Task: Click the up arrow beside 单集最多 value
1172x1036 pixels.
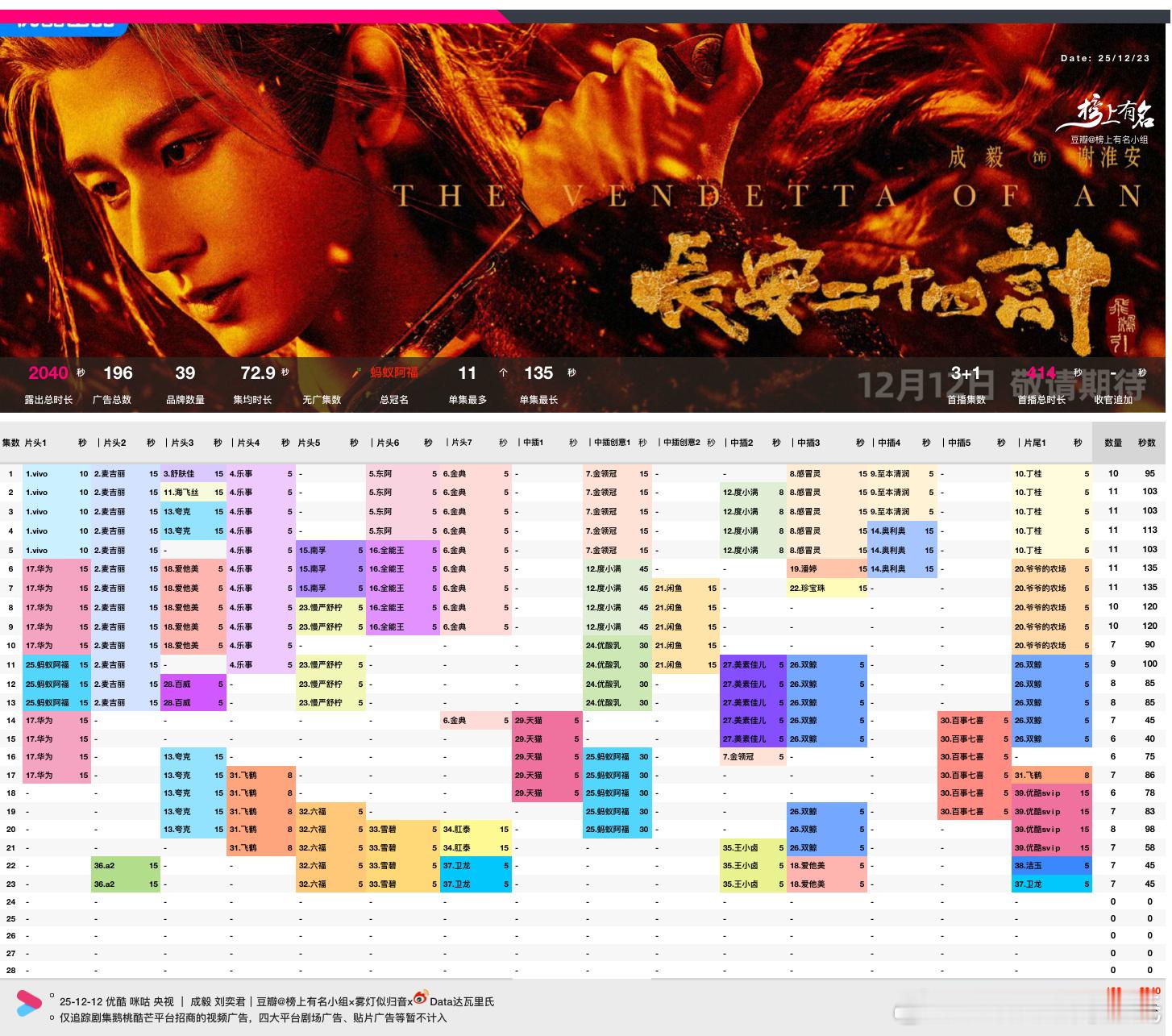Action: click(x=504, y=372)
